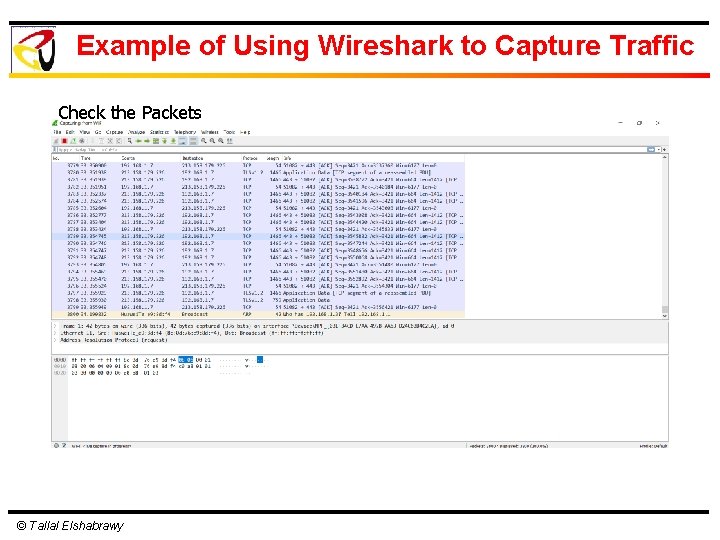Open the Statistics menu

pyautogui.click(x=159, y=132)
